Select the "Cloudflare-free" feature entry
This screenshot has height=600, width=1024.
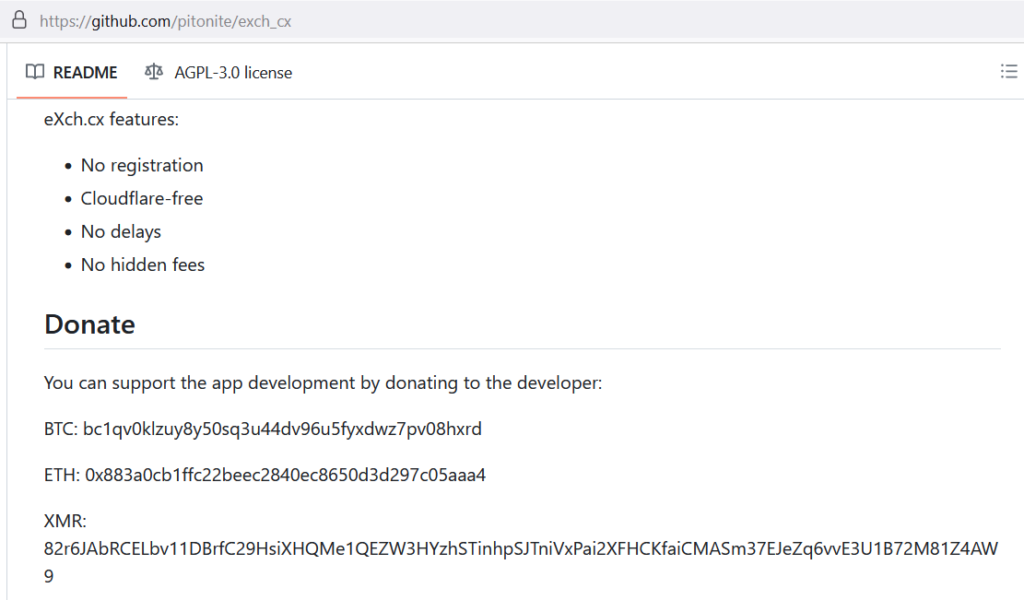(x=142, y=198)
